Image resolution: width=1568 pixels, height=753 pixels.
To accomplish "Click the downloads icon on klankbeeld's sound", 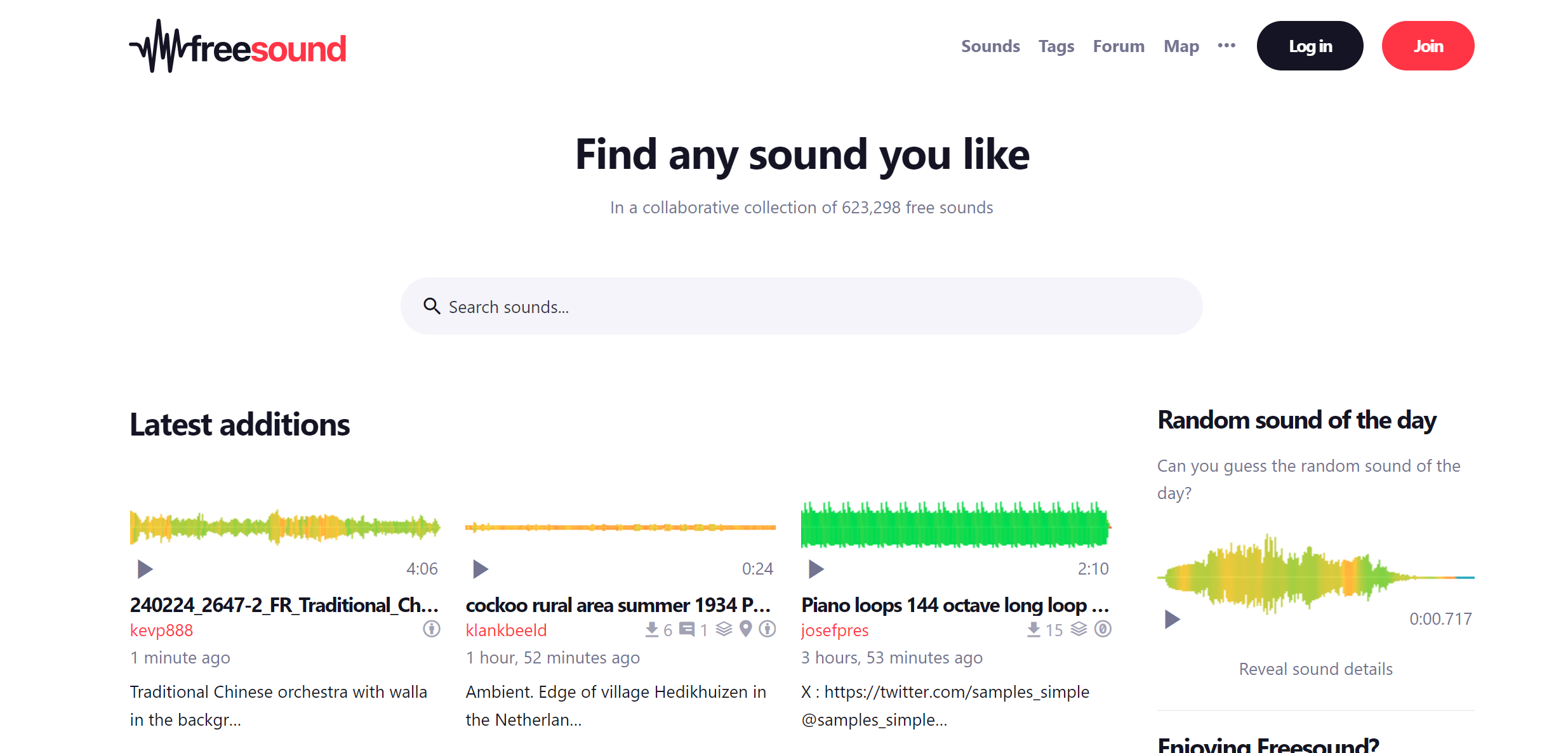I will (651, 629).
